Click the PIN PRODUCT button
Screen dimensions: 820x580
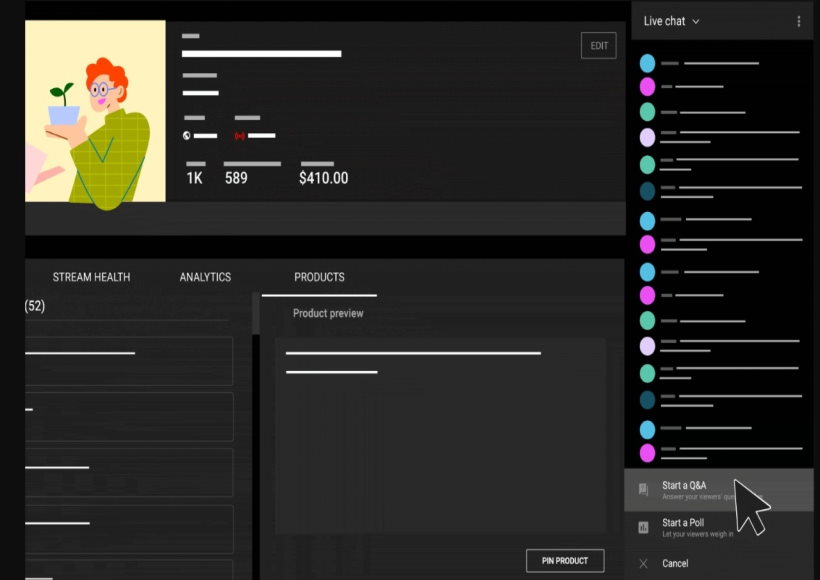point(565,561)
